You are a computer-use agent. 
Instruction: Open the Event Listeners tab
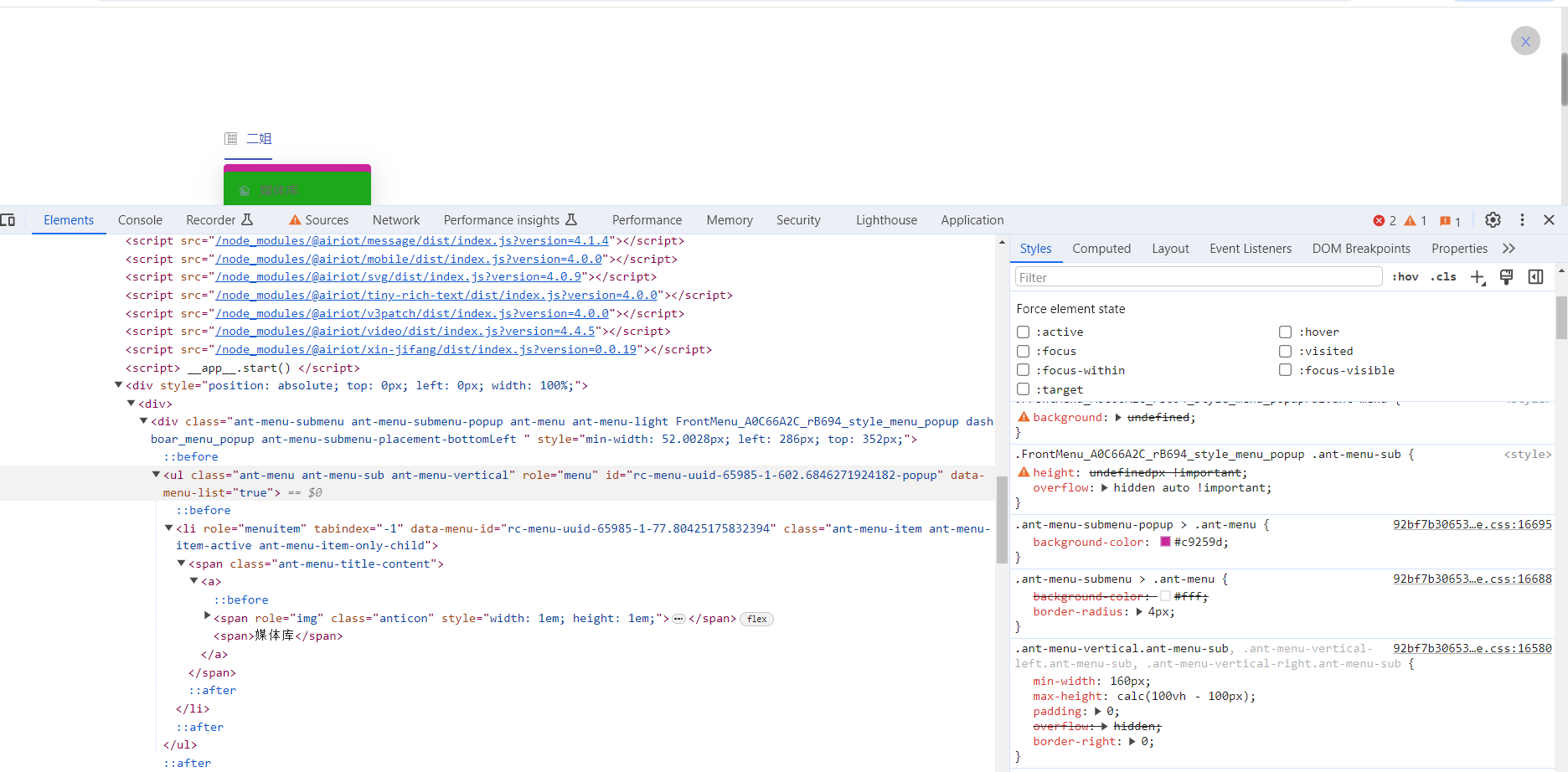click(x=1251, y=249)
